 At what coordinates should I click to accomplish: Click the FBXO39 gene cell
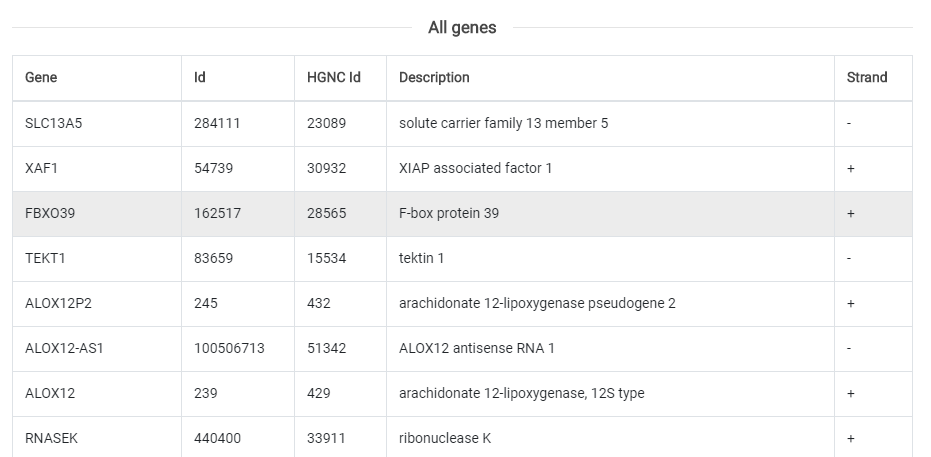click(48, 213)
